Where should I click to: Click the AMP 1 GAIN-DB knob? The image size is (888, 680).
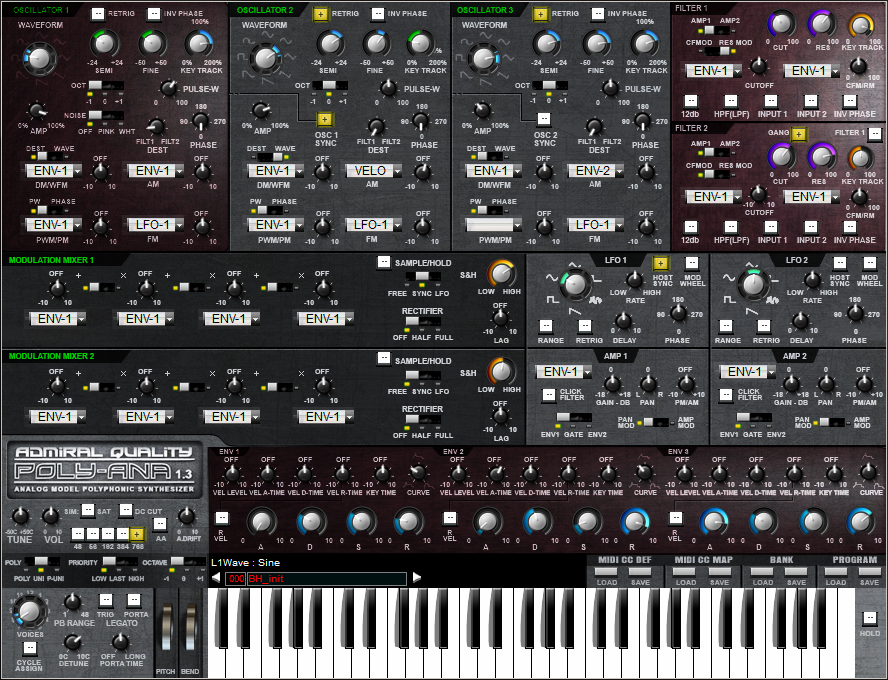pyautogui.click(x=612, y=384)
